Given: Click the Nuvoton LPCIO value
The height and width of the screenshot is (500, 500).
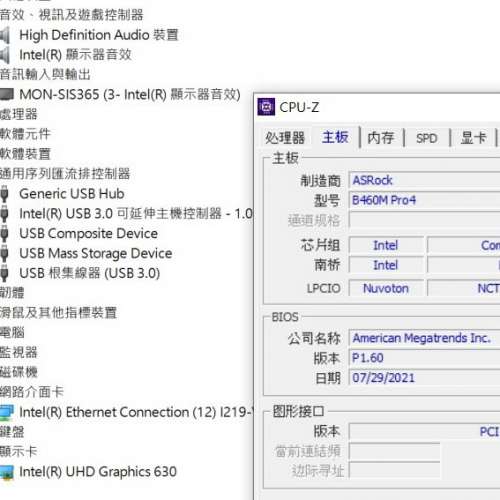Looking at the screenshot, I should coord(386,288).
